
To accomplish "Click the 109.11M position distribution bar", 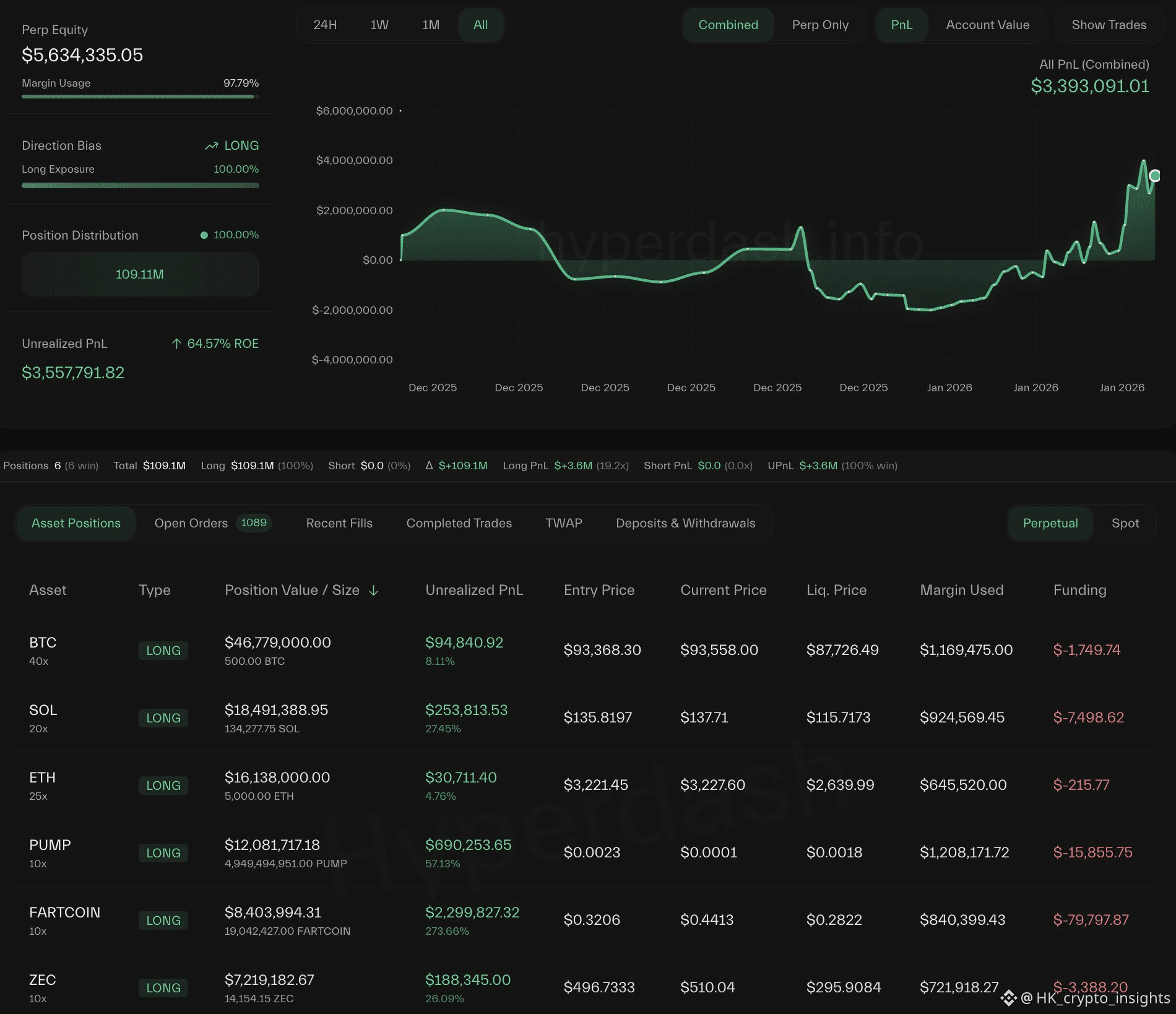I will click(x=140, y=274).
